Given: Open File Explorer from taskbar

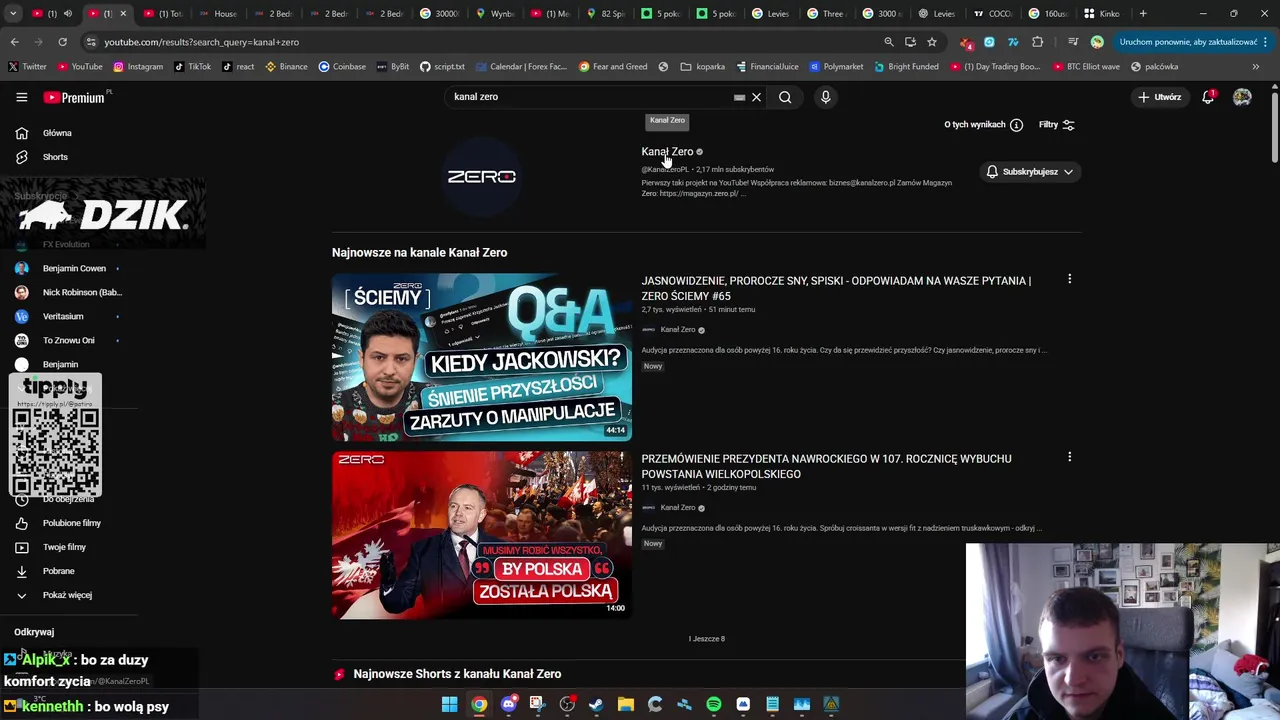Looking at the screenshot, I should [x=625, y=704].
